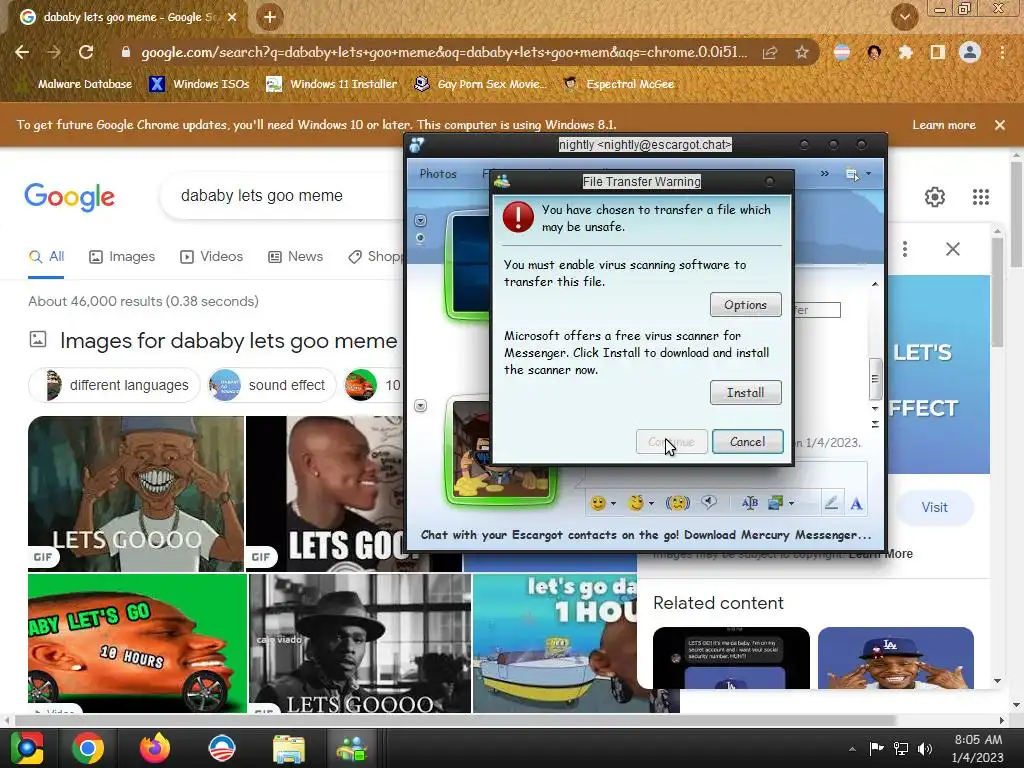Click the webcam indicator below contact picture
The width and height of the screenshot is (1024, 768).
click(421, 238)
